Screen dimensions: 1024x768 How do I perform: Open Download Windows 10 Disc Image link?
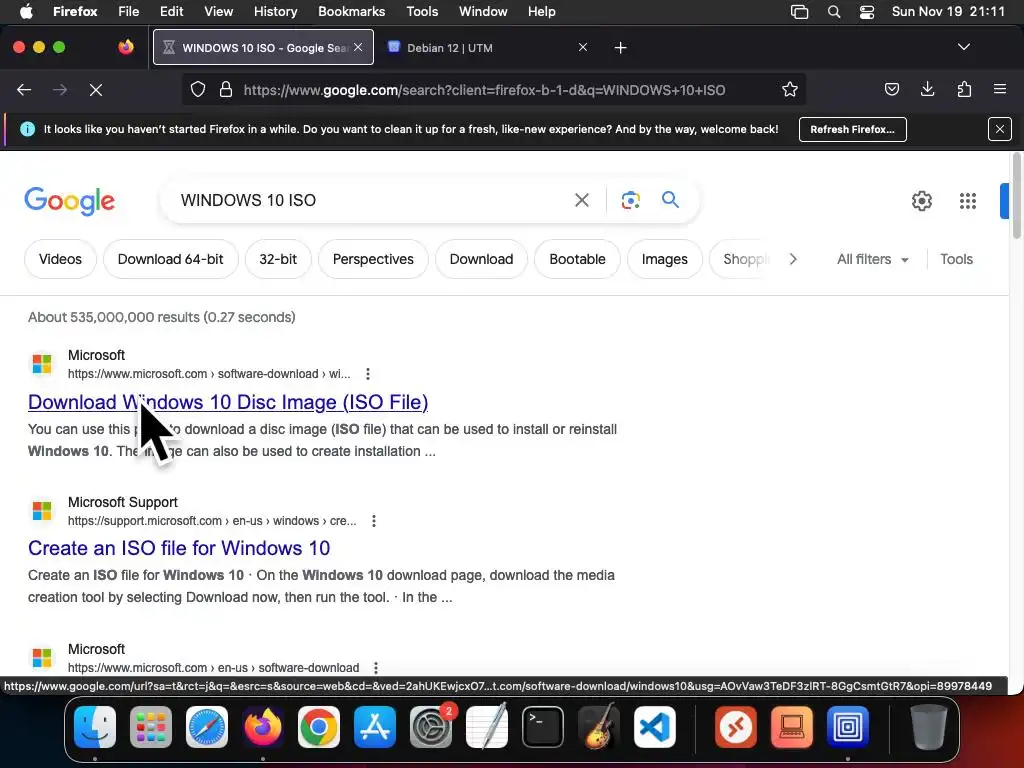coord(228,402)
